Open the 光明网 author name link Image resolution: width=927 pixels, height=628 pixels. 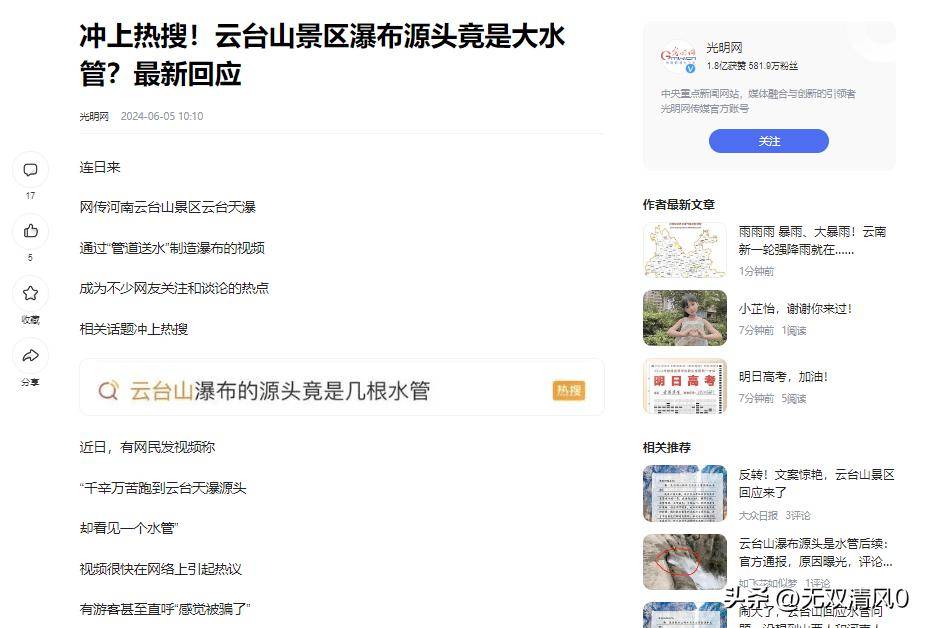[724, 47]
